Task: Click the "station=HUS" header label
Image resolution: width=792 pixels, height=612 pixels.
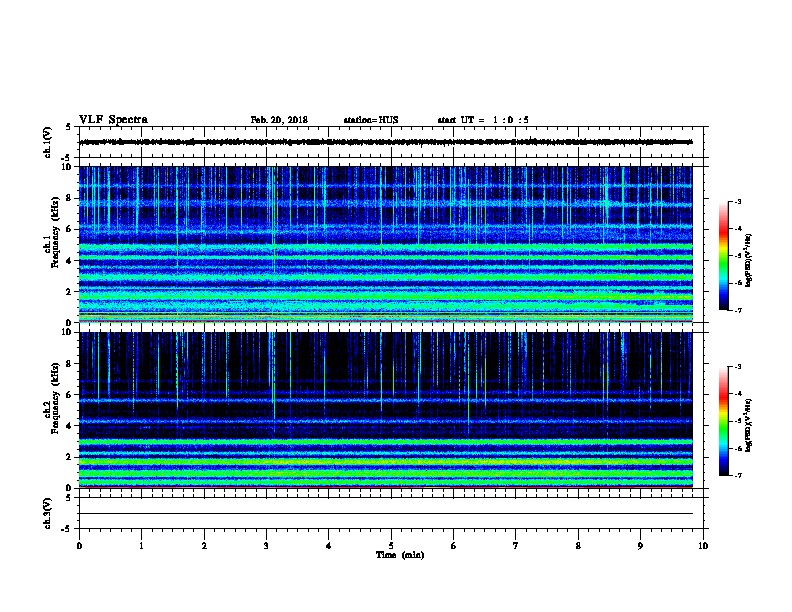Action: (371, 120)
